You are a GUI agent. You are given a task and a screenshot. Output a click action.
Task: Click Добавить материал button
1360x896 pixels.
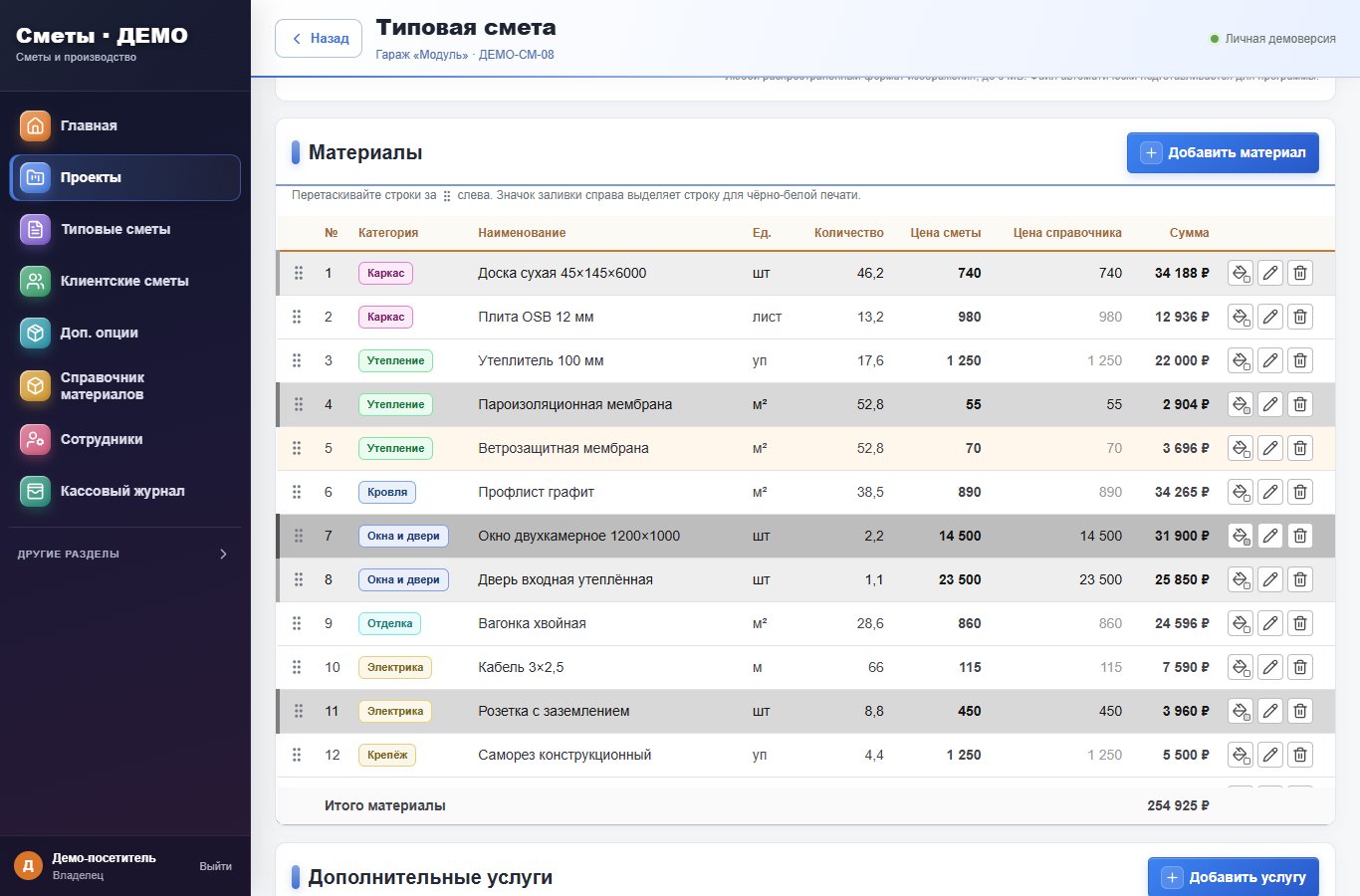click(x=1223, y=152)
